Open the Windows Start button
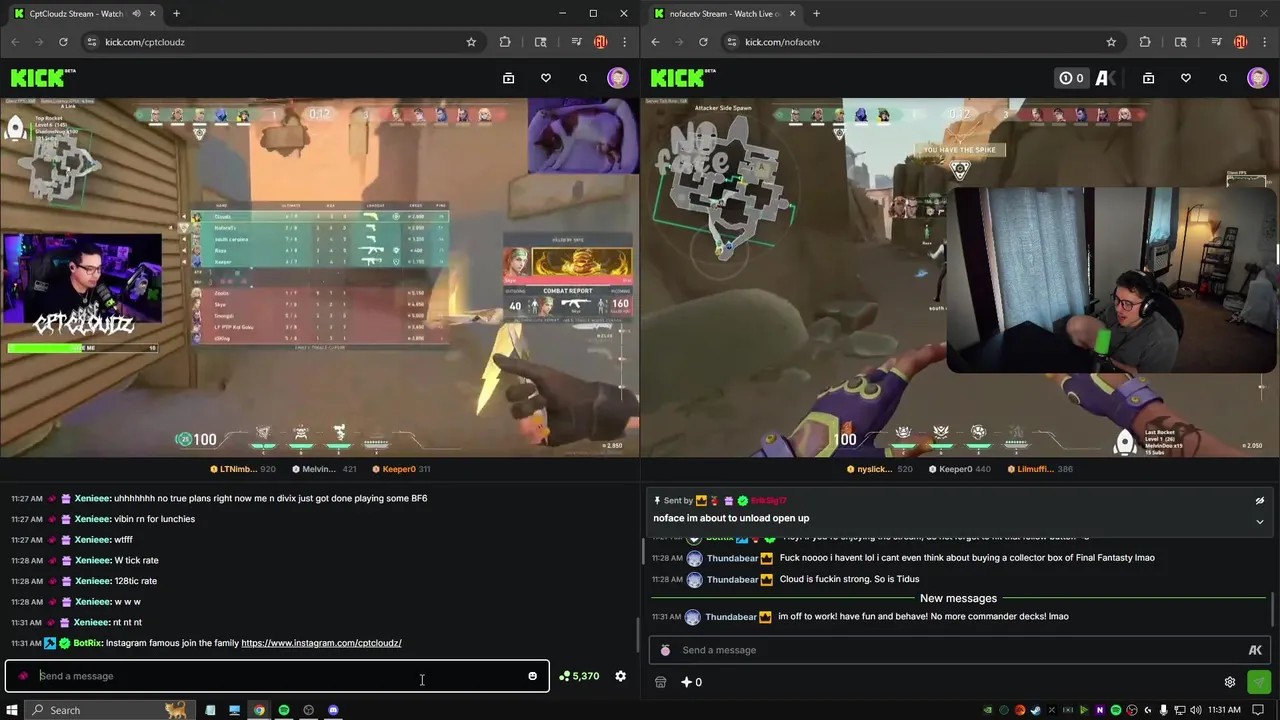This screenshot has width=1280, height=720. pyautogui.click(x=12, y=710)
